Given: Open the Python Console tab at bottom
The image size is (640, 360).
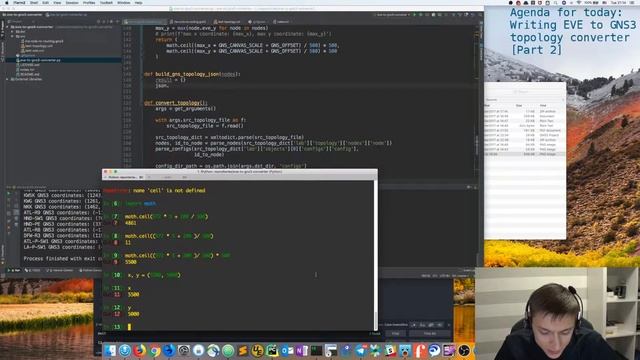Looking at the screenshot, I should (90, 270).
